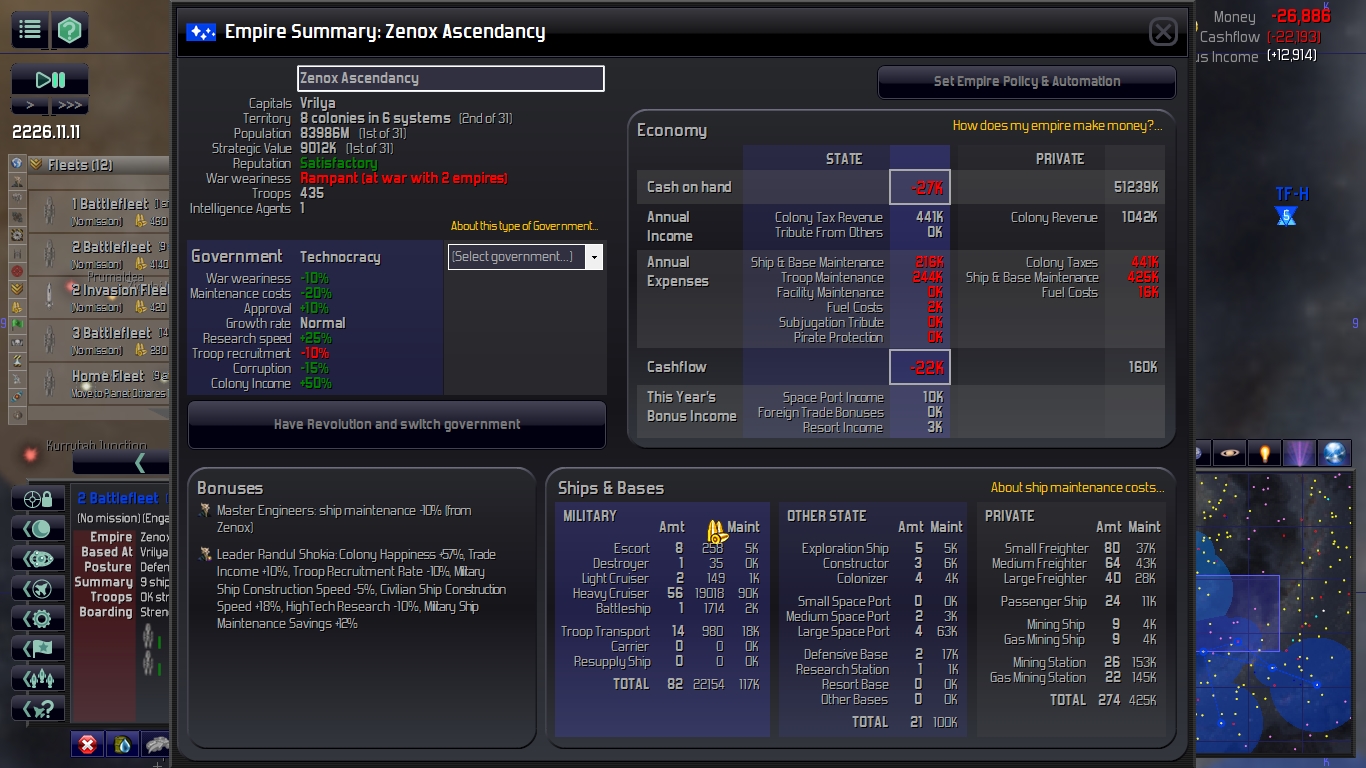Image resolution: width=1366 pixels, height=768 pixels.
Task: Open the Galactopedia help icon
Action: coord(70,30)
